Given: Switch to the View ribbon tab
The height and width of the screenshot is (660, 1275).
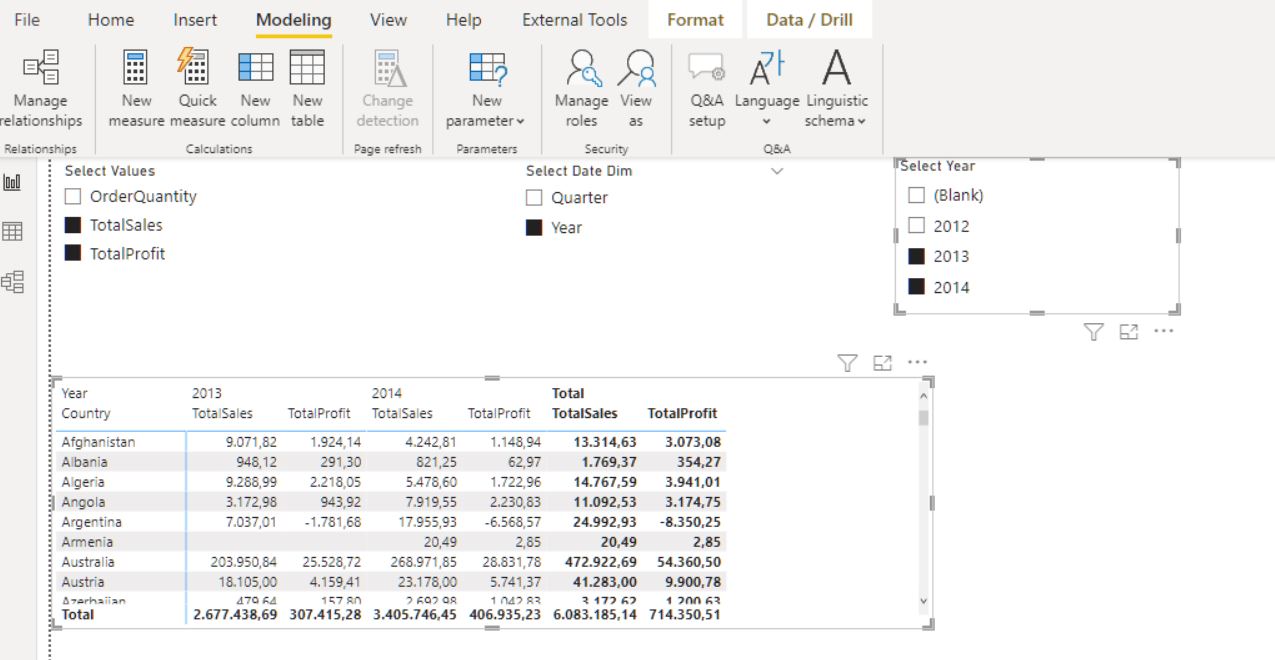Looking at the screenshot, I should click(x=388, y=20).
